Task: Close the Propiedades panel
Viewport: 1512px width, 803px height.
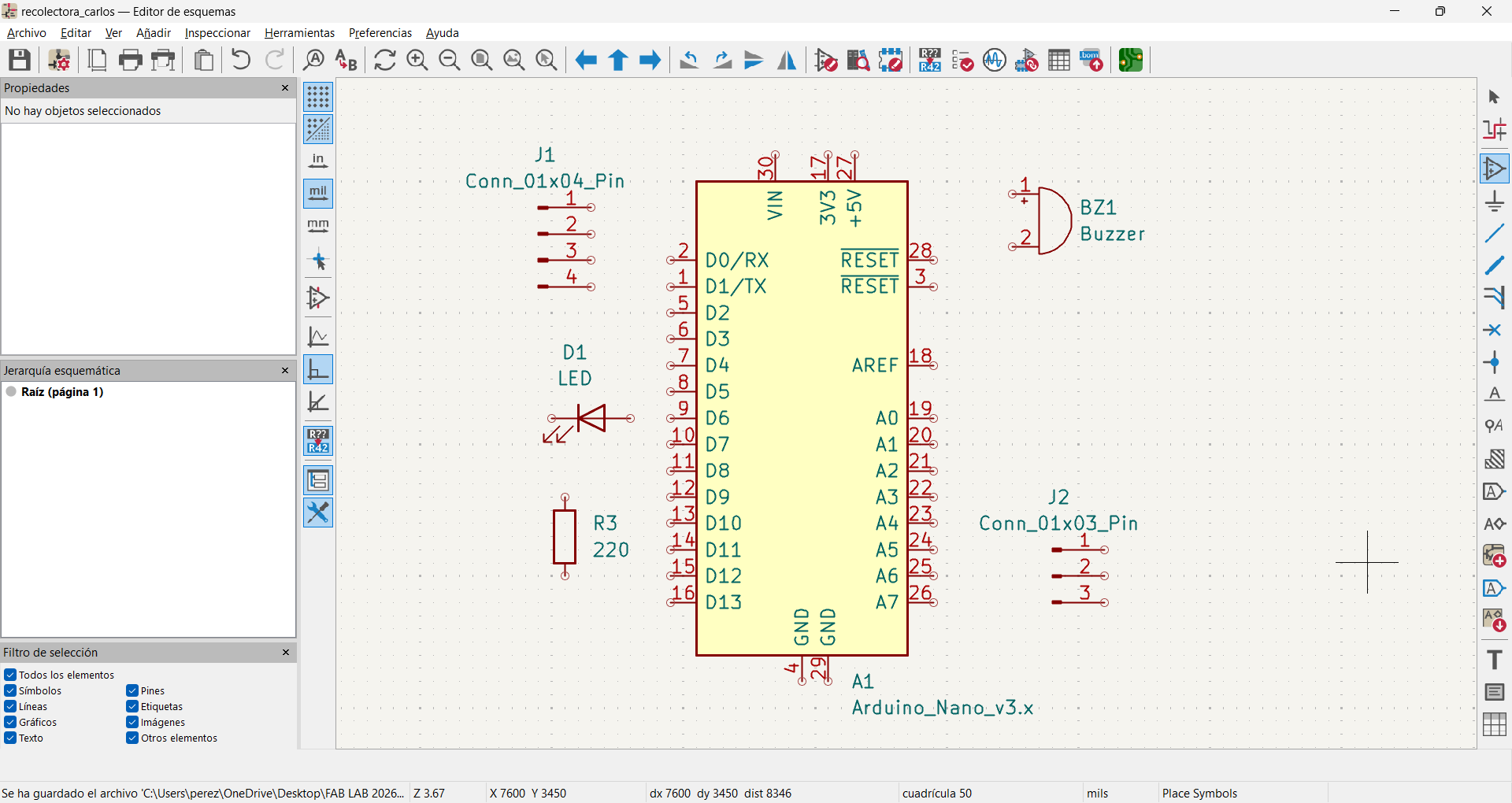Action: pos(285,88)
